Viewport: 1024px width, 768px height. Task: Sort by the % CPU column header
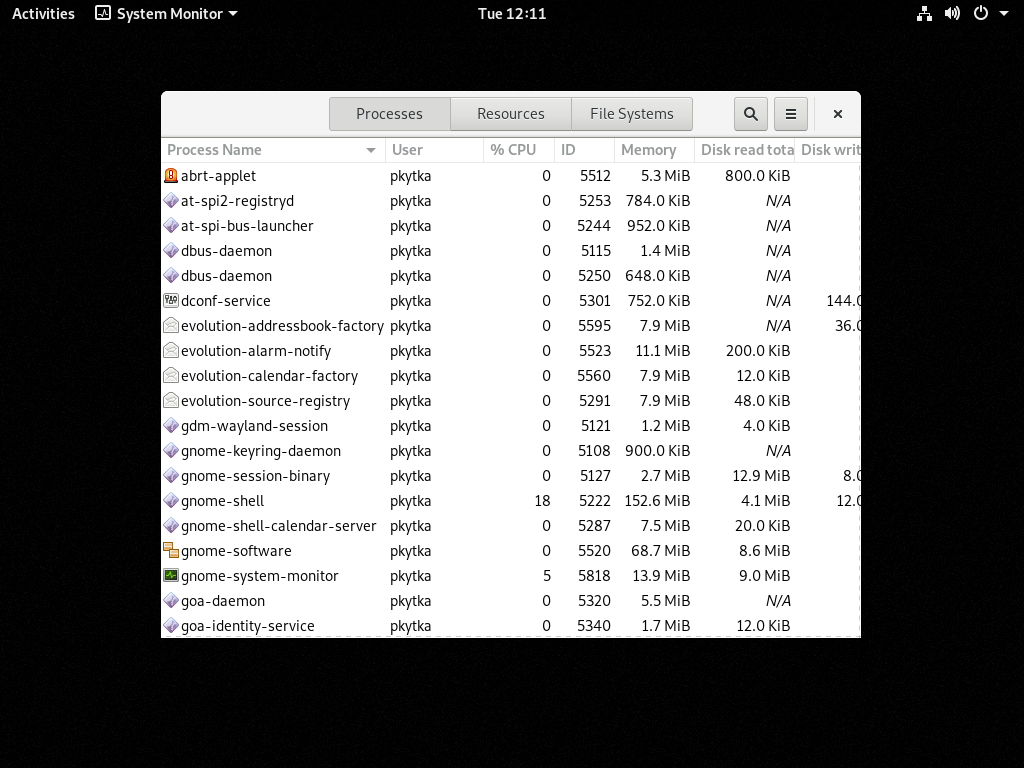click(x=519, y=150)
